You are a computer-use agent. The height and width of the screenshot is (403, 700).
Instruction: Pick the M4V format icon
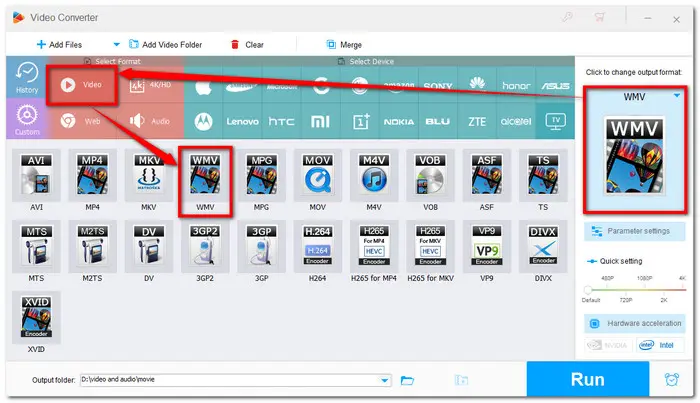pyautogui.click(x=374, y=175)
